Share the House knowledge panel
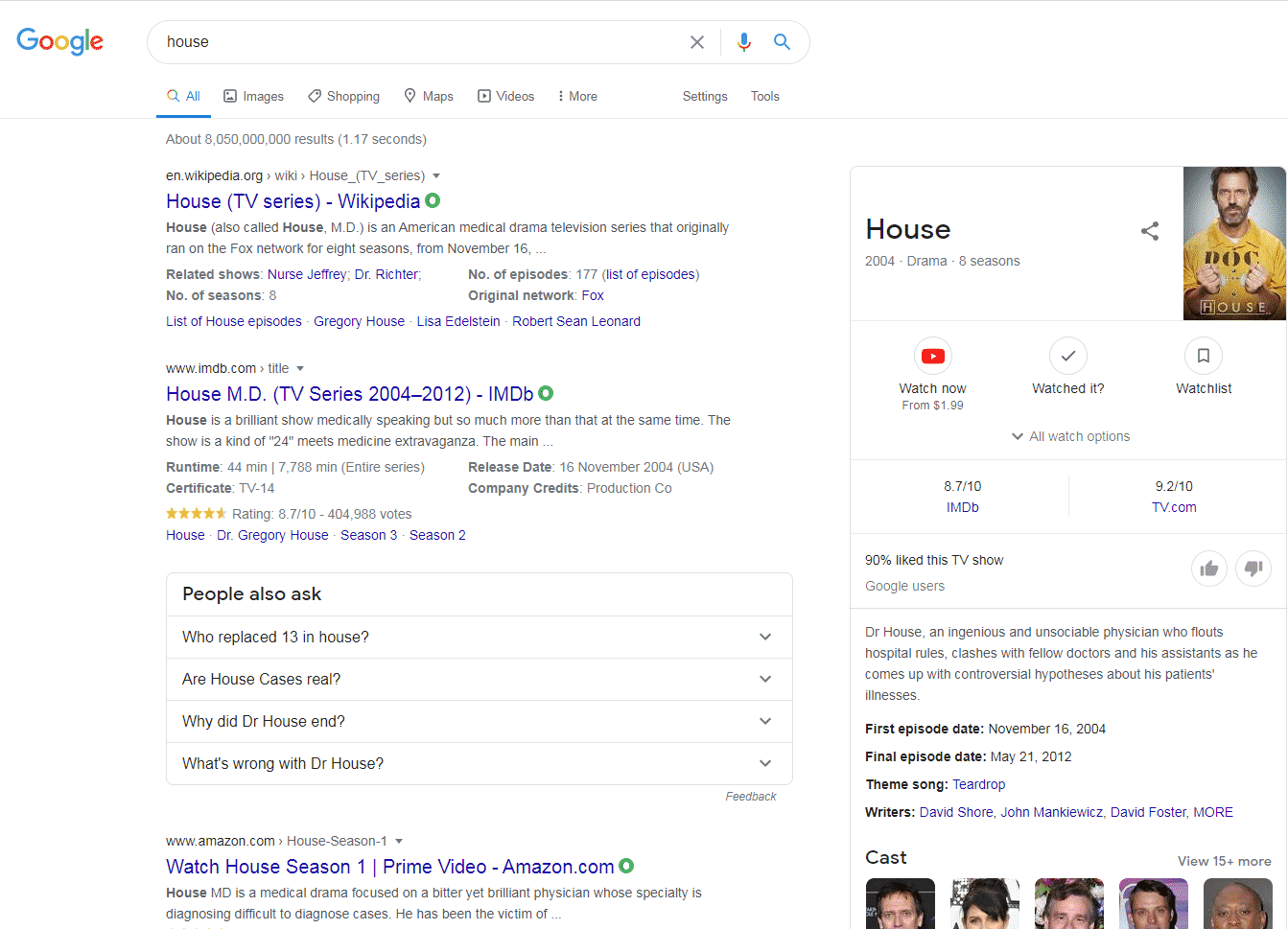The height and width of the screenshot is (929, 1288). click(x=1149, y=231)
